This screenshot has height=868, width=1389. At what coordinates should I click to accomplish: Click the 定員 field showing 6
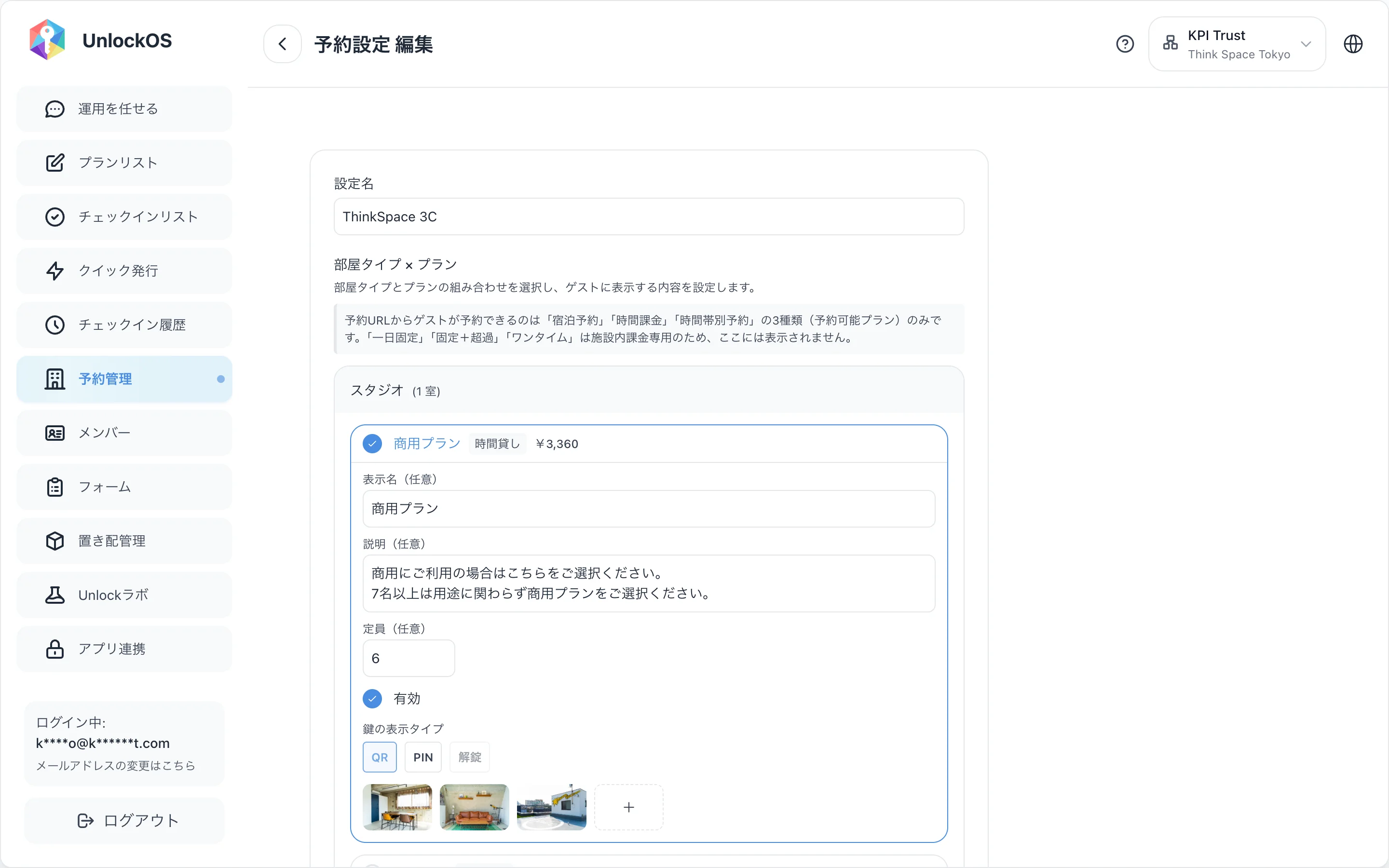(409, 658)
